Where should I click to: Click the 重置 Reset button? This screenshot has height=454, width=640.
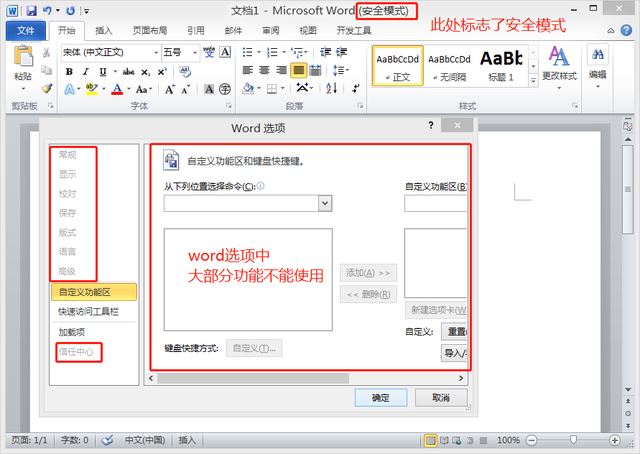tap(454, 332)
